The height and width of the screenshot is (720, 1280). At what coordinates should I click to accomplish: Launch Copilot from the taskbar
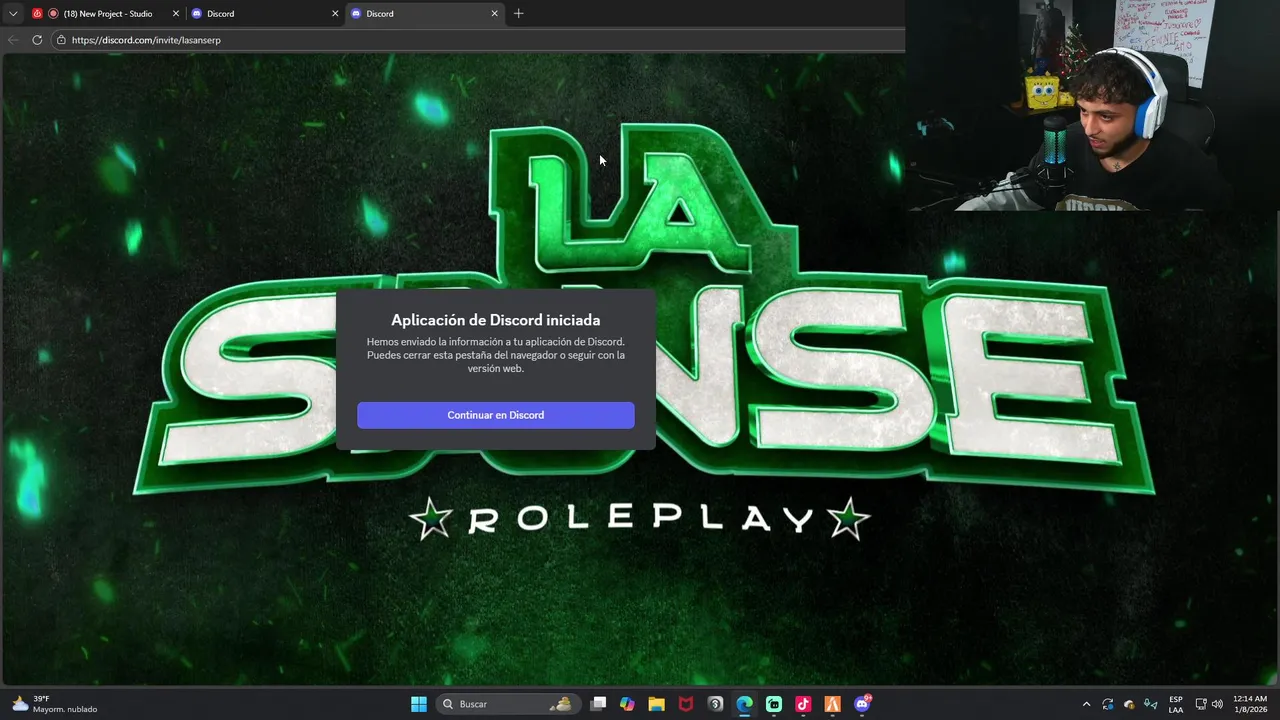pyautogui.click(x=627, y=704)
